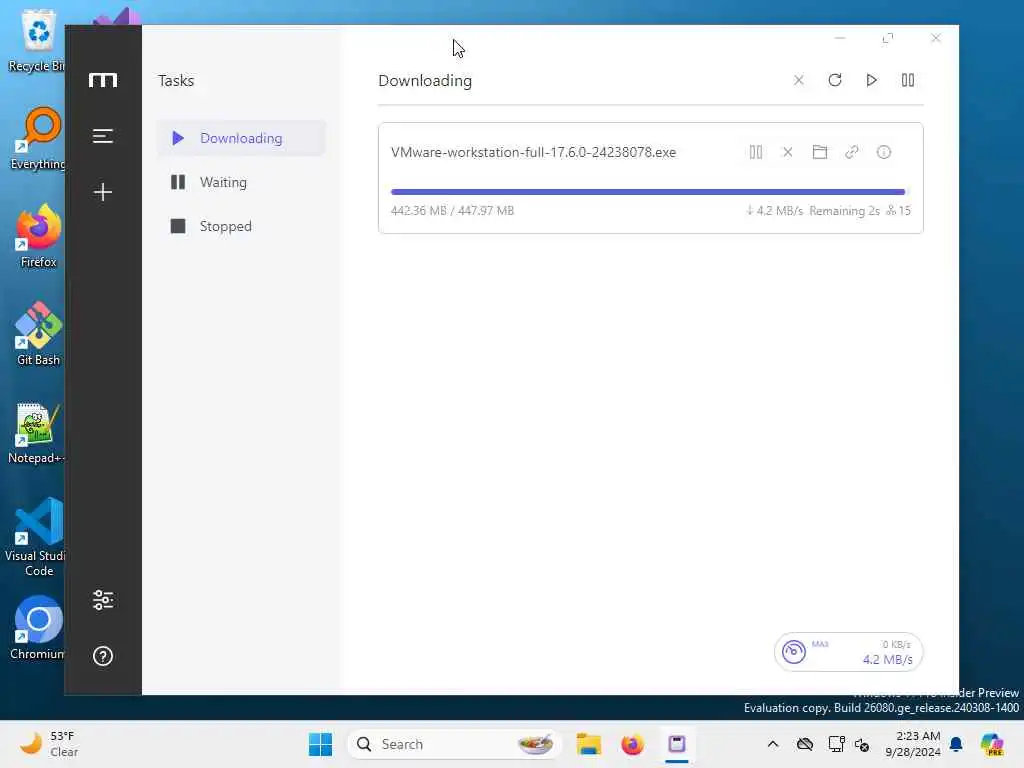Screen dimensions: 1024x768
Task: Switch to the Stopped task list
Action: pyautogui.click(x=241, y=226)
